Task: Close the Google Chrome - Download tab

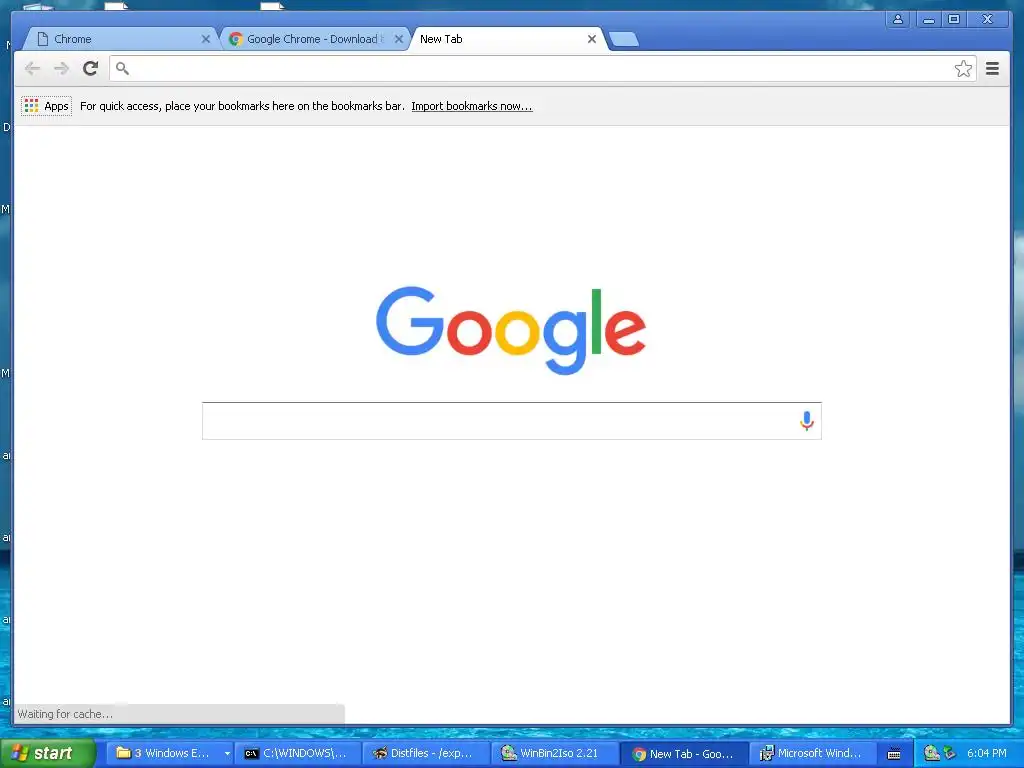Action: [x=399, y=39]
